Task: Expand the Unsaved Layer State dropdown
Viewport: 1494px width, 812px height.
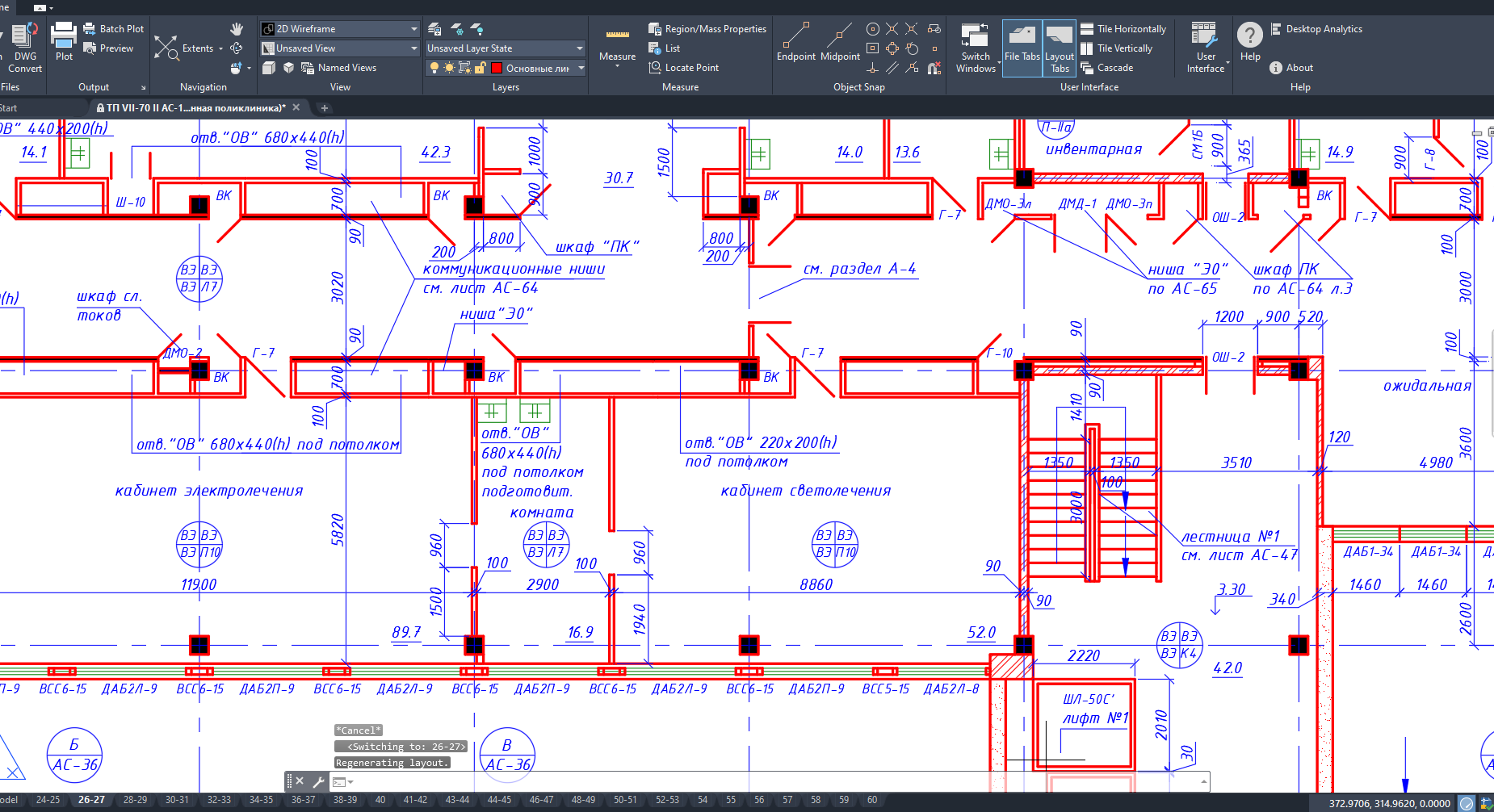Action: pyautogui.click(x=505, y=48)
